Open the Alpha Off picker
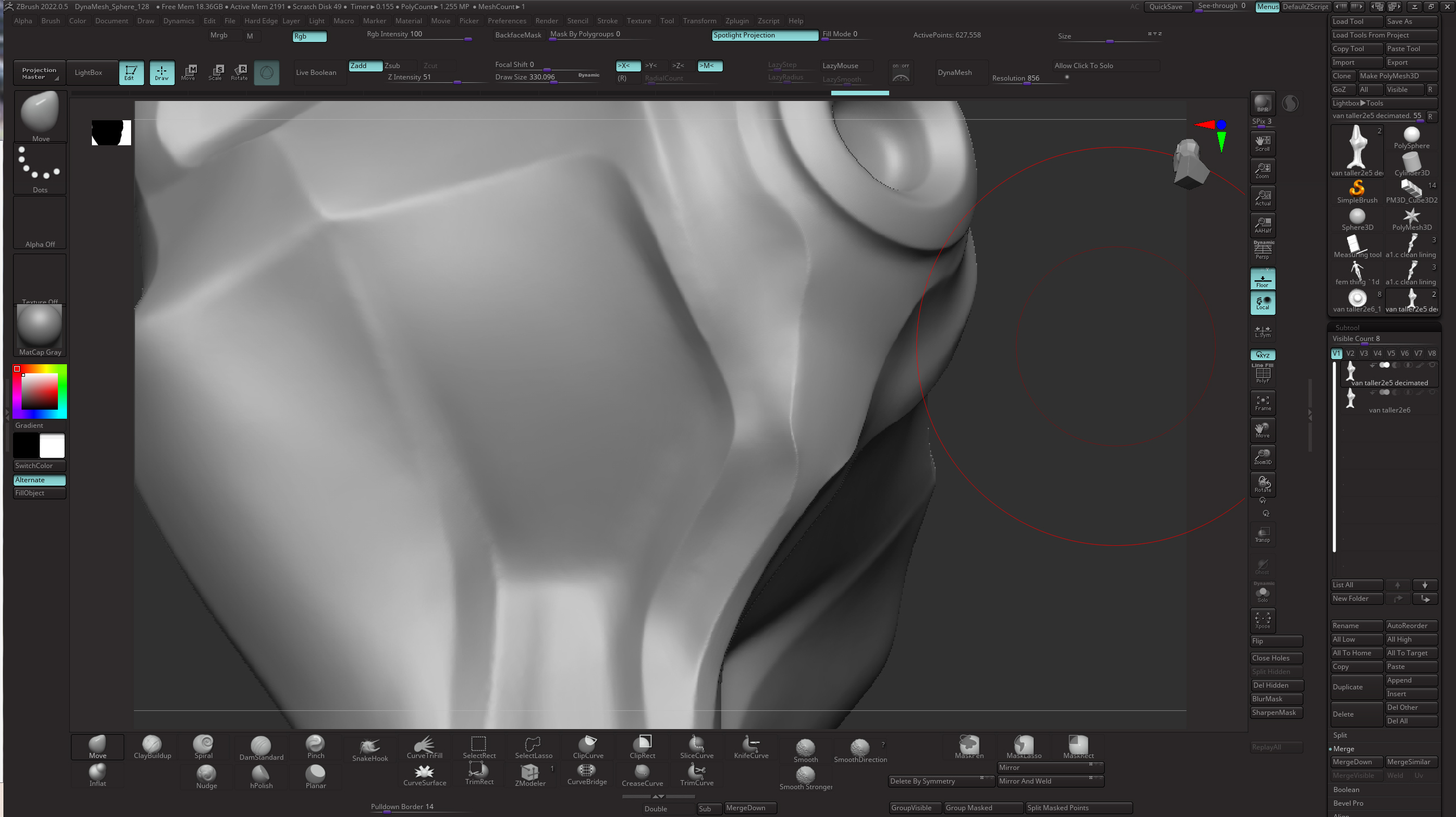Viewport: 1456px width, 817px height. [x=40, y=223]
